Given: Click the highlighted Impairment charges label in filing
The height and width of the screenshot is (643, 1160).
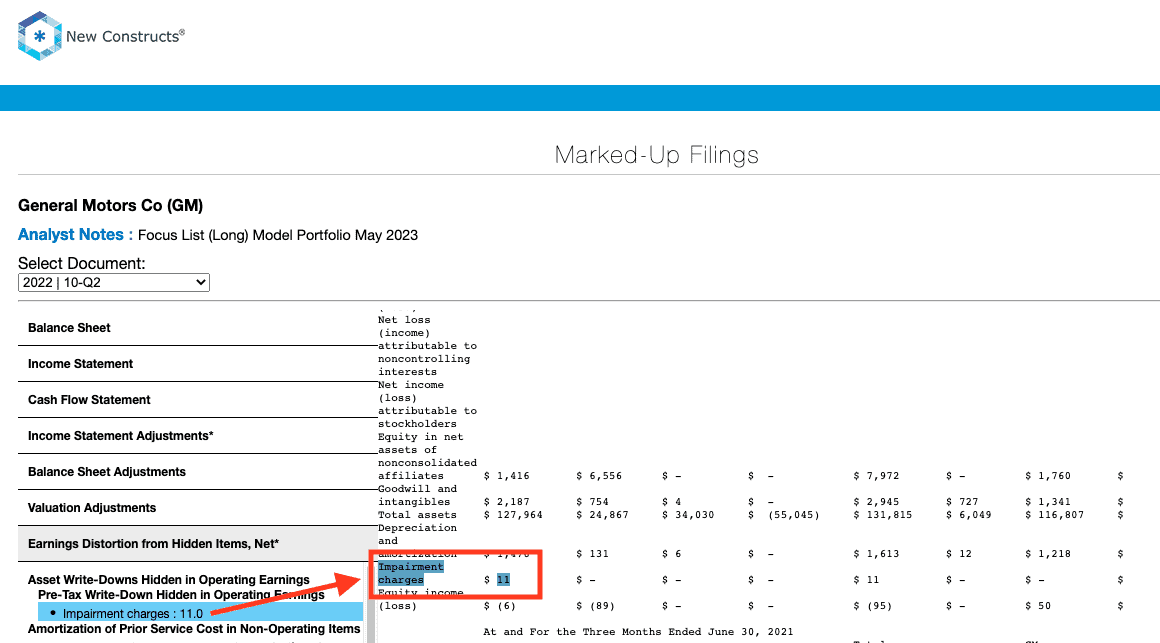Looking at the screenshot, I should point(411,573).
